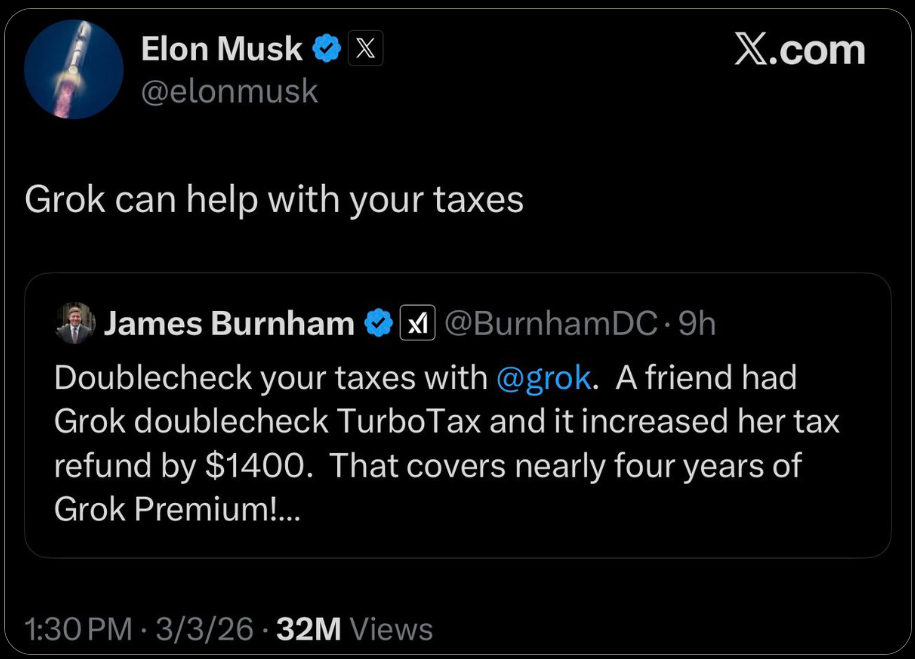
Task: Click the 1:30 PM post time
Action: (78, 629)
